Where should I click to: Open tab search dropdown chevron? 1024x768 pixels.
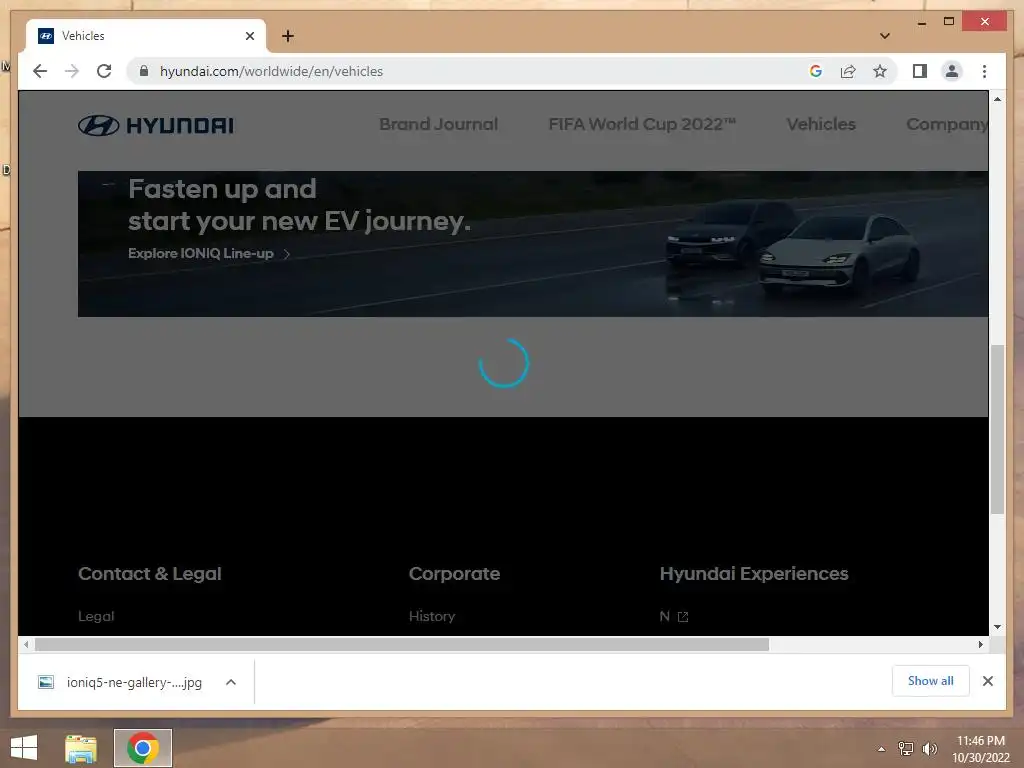[x=884, y=35]
